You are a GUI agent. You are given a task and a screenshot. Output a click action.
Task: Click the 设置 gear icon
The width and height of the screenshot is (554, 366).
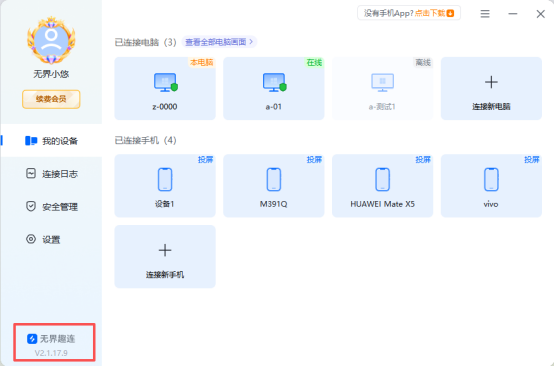tap(31, 239)
